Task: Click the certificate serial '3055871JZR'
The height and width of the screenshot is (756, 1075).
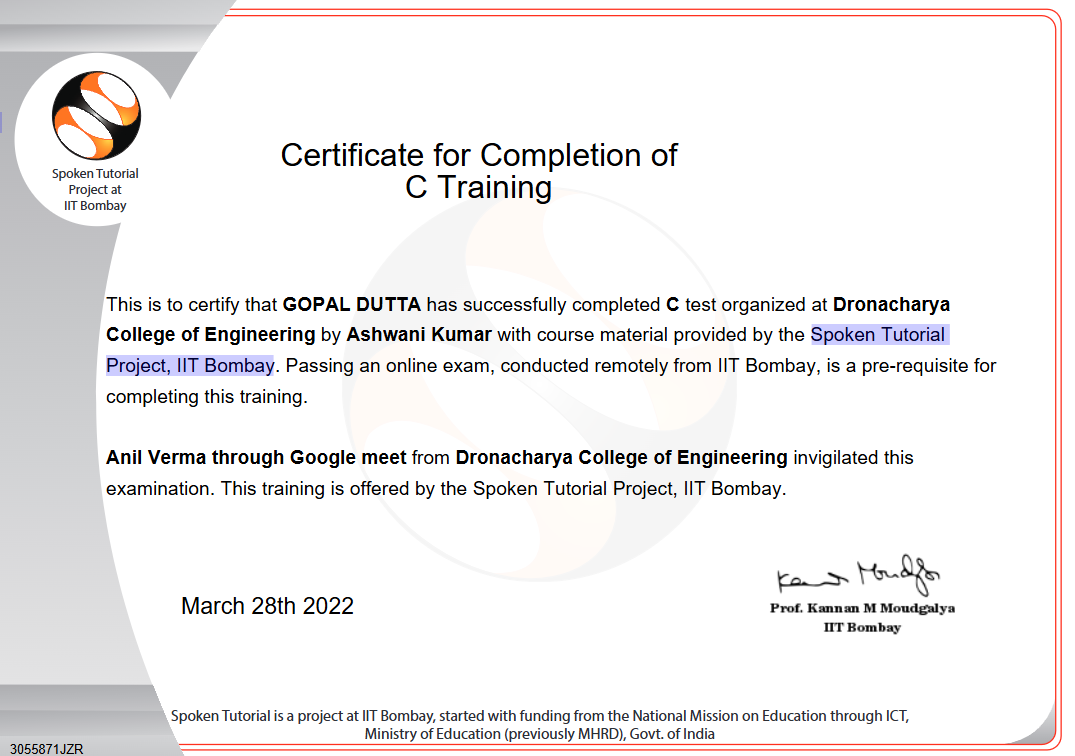Action: coord(47,749)
